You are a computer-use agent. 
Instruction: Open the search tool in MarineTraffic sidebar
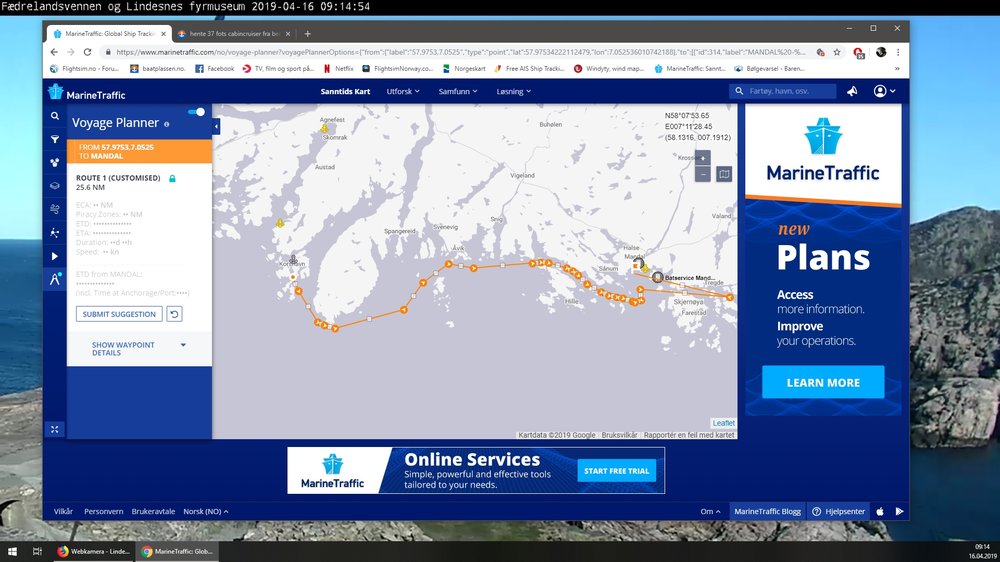(55, 116)
